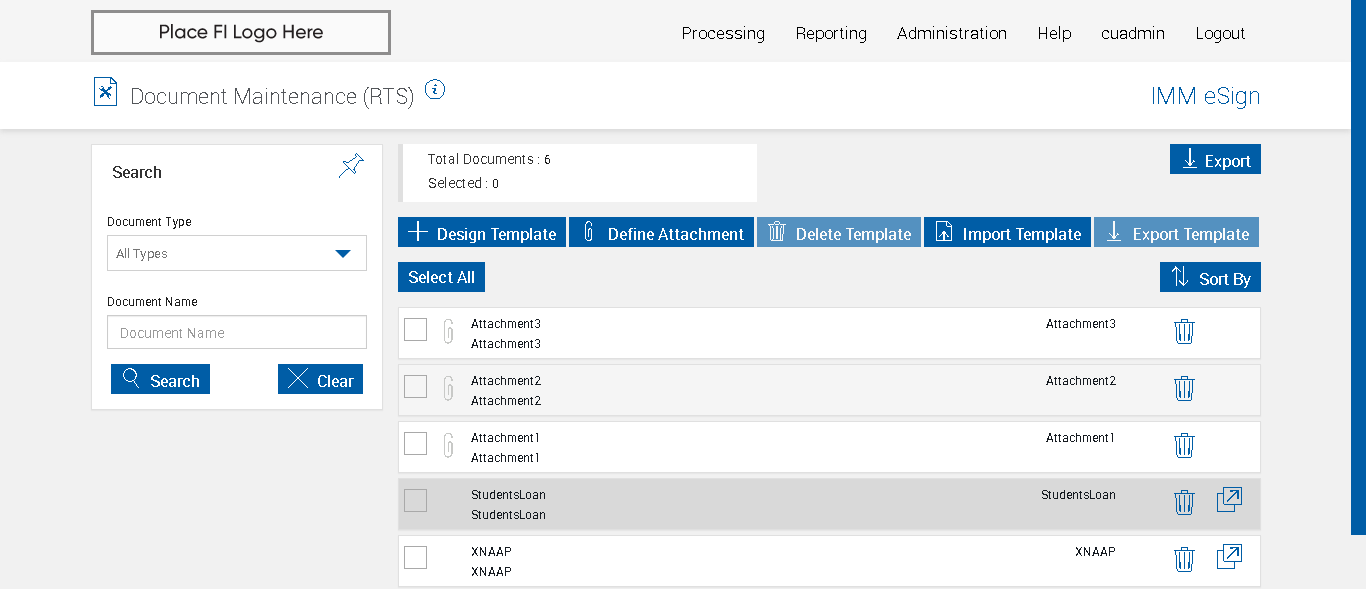The image size is (1366, 589).
Task: Open the Sort By options
Action: [x=1210, y=278]
